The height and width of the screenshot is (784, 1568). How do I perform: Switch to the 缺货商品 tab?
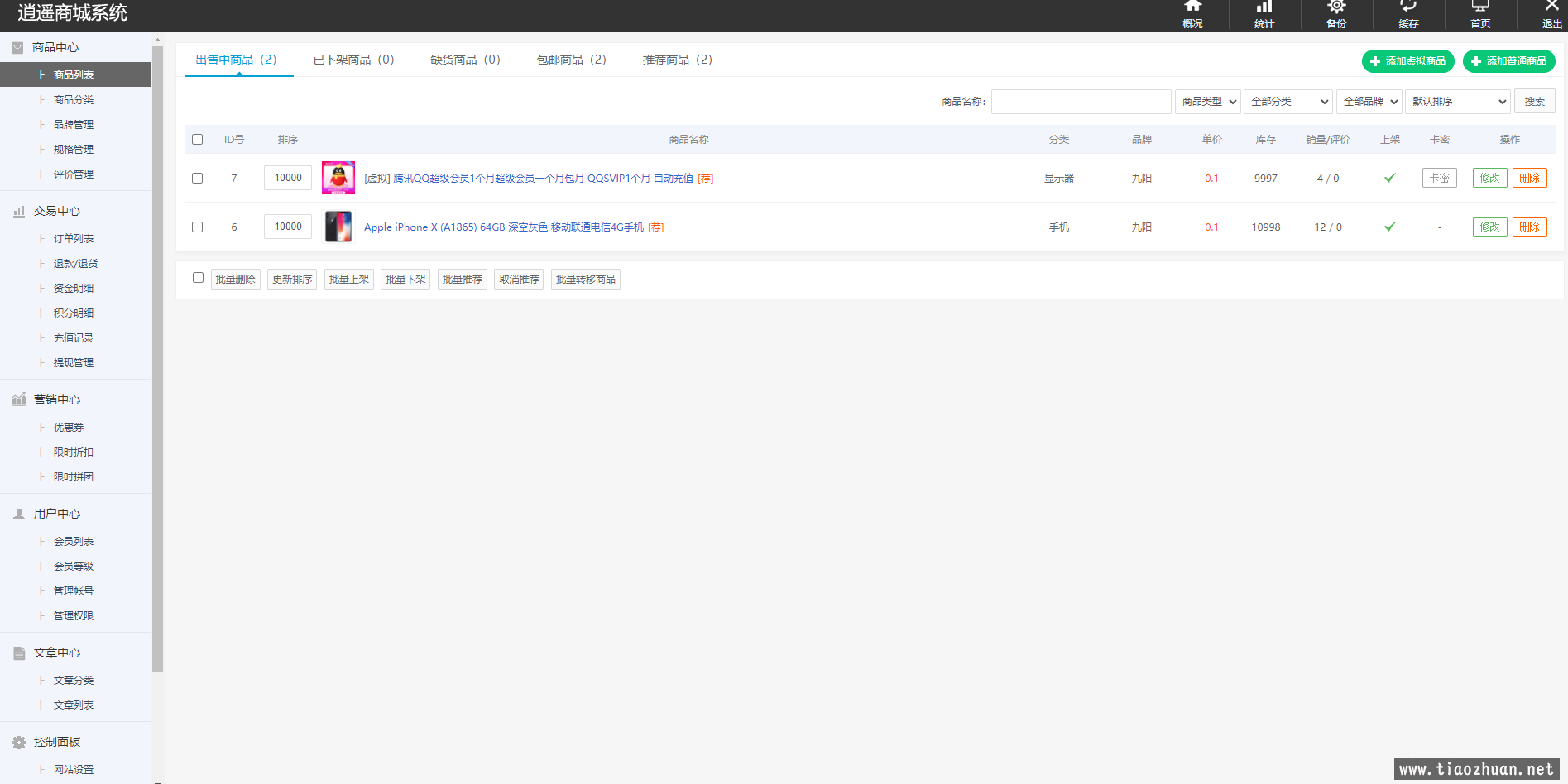466,60
